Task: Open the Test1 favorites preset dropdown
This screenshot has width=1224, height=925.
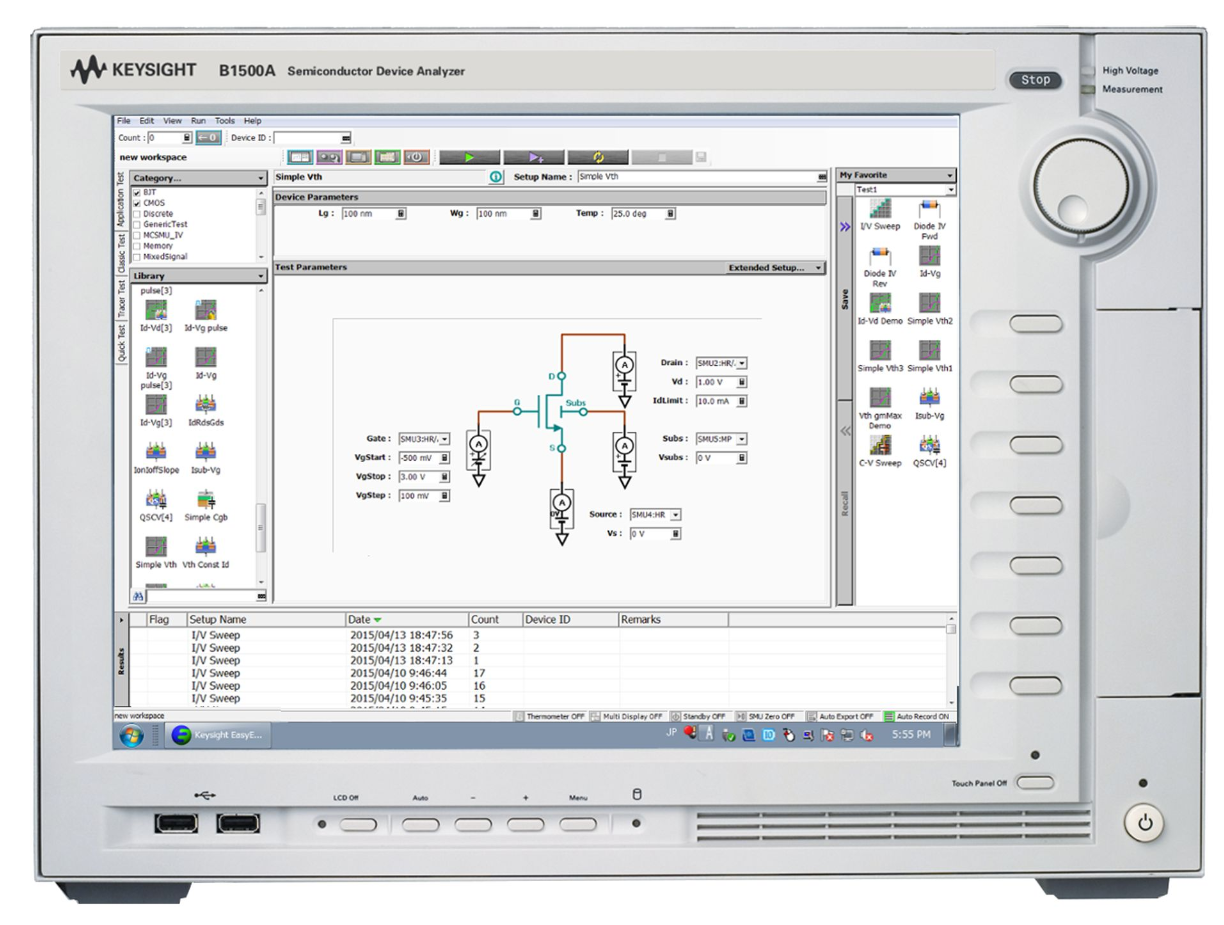Action: (x=905, y=189)
